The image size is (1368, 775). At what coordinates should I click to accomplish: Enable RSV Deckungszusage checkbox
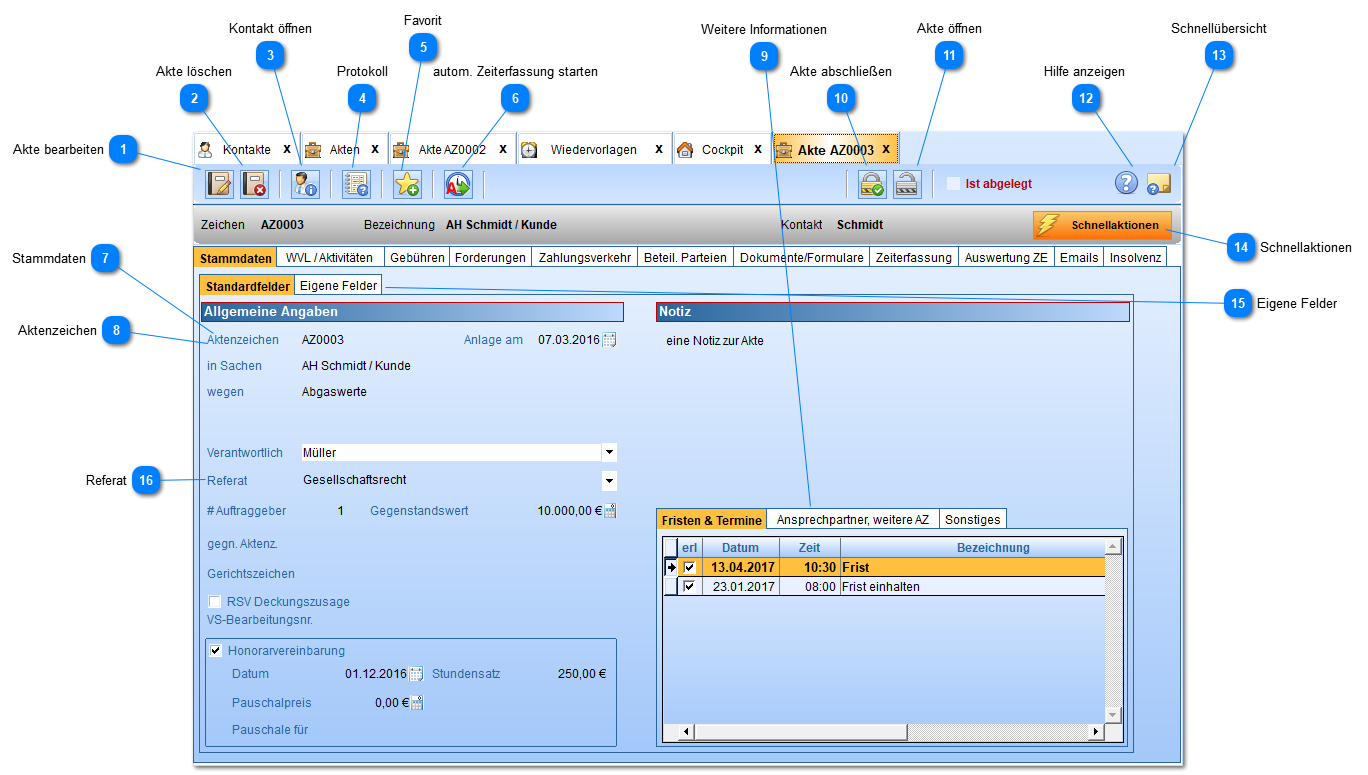pyautogui.click(x=215, y=602)
